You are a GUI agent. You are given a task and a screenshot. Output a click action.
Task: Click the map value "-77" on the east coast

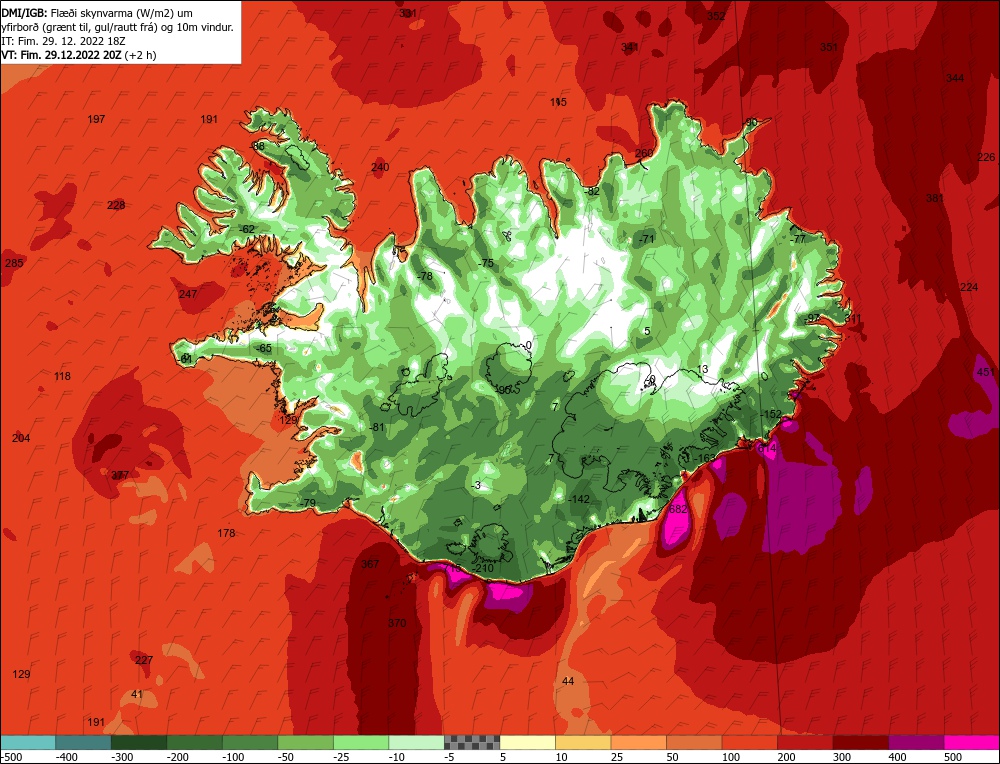point(798,239)
